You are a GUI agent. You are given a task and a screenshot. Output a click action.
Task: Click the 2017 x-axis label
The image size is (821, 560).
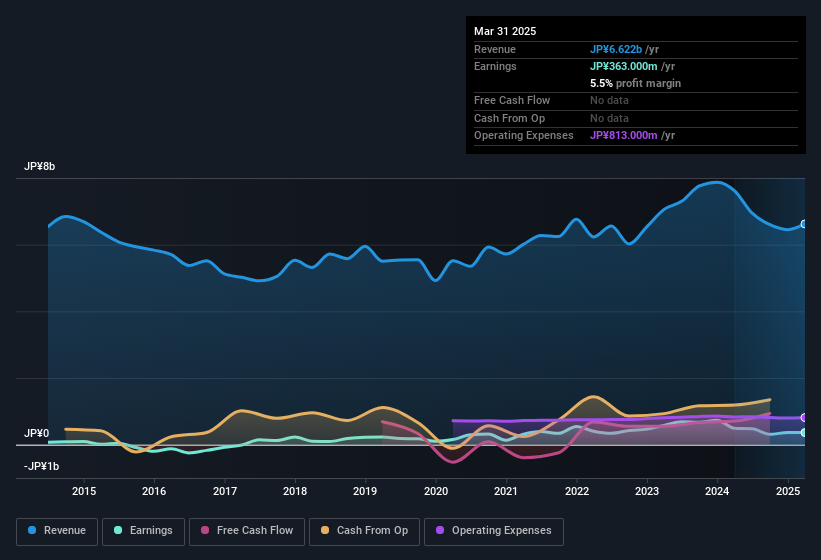pyautogui.click(x=225, y=491)
